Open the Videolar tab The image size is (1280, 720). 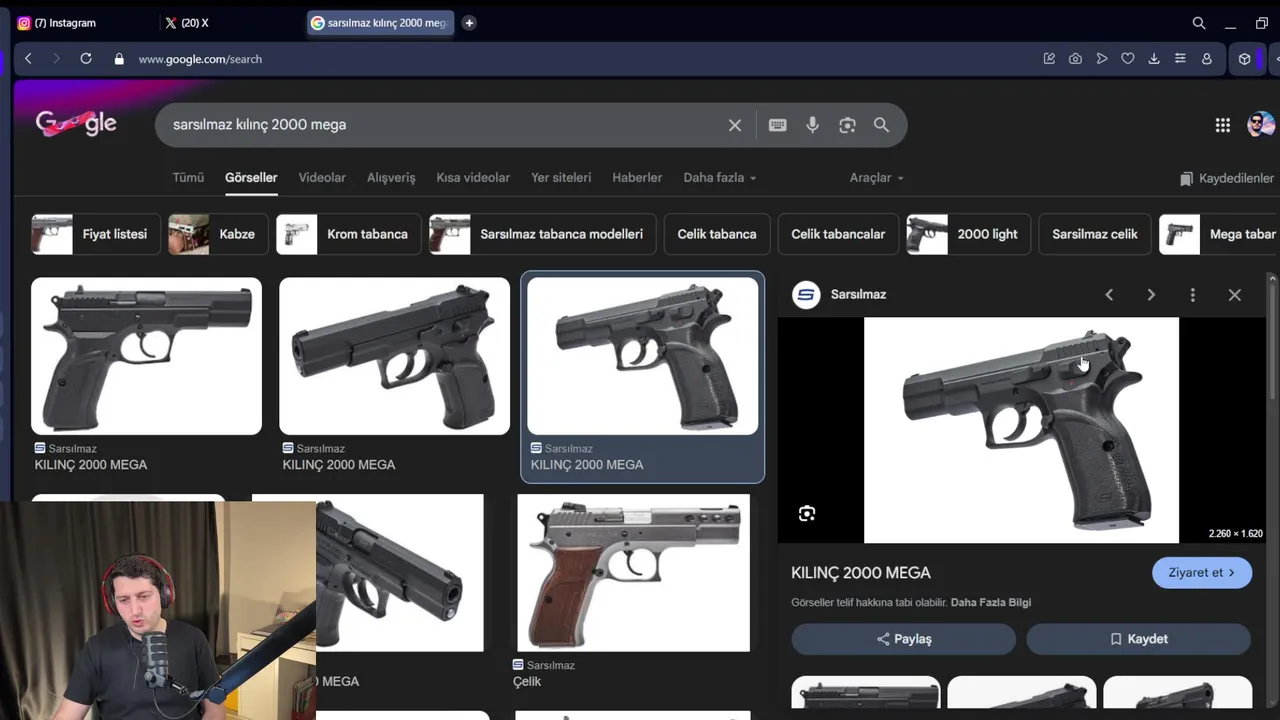coord(322,177)
